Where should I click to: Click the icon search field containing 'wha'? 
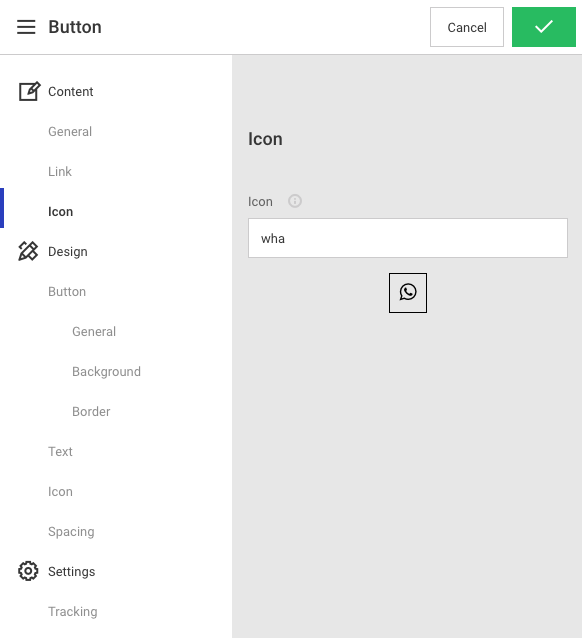408,238
